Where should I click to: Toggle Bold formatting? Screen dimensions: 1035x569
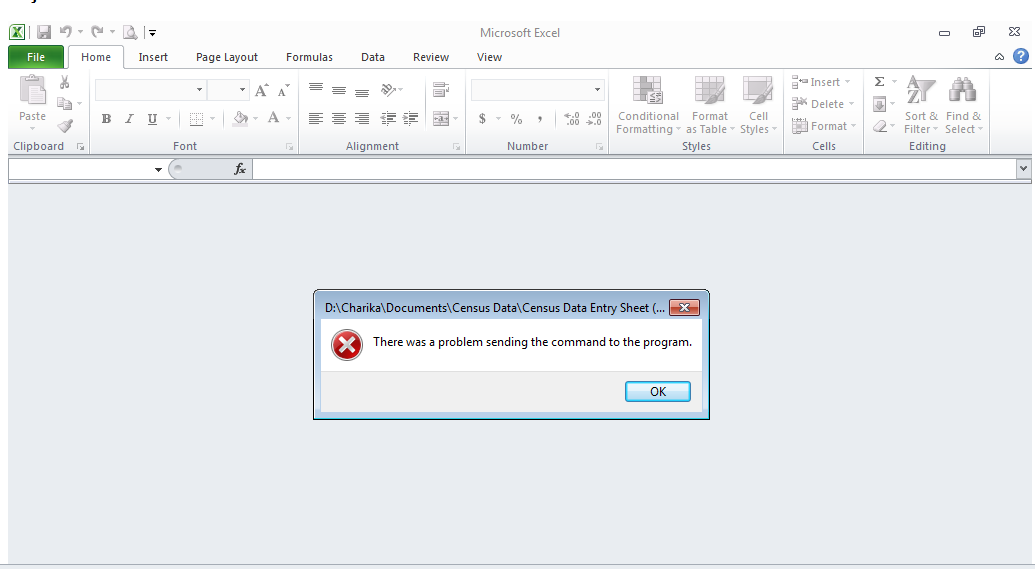click(x=106, y=119)
